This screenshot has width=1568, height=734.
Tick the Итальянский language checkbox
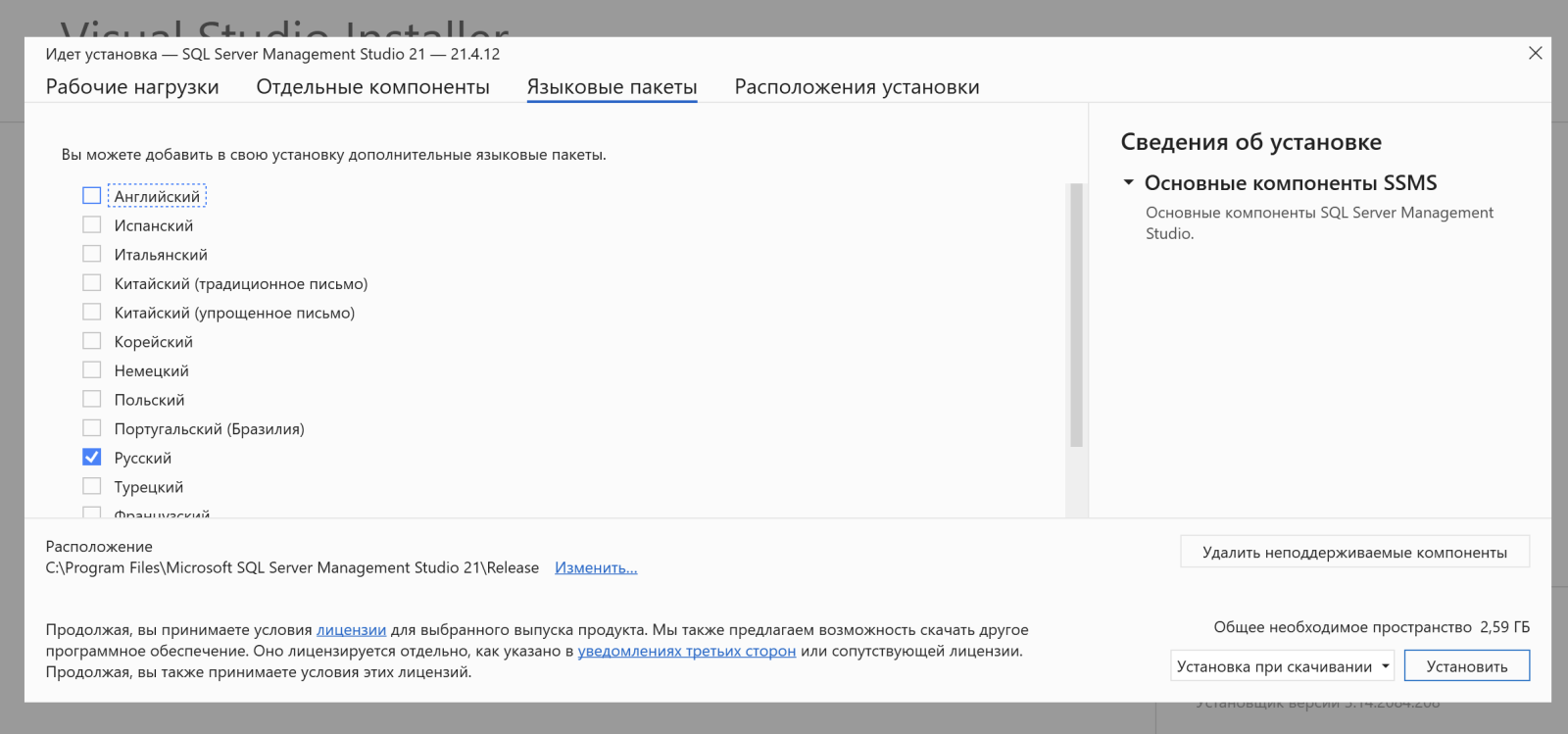click(x=92, y=254)
